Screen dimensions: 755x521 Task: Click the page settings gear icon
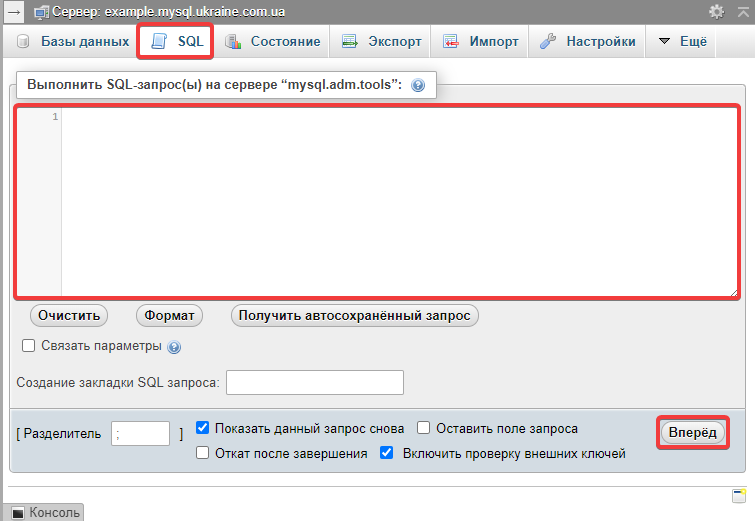[716, 11]
